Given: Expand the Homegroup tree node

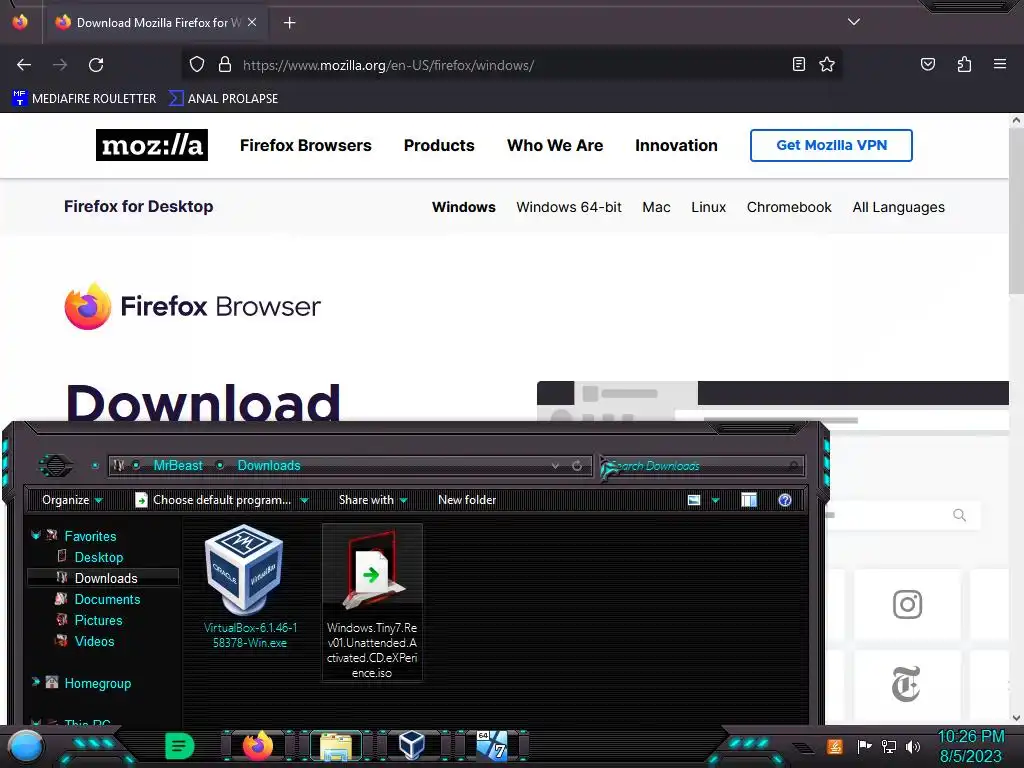Looking at the screenshot, I should (35, 682).
